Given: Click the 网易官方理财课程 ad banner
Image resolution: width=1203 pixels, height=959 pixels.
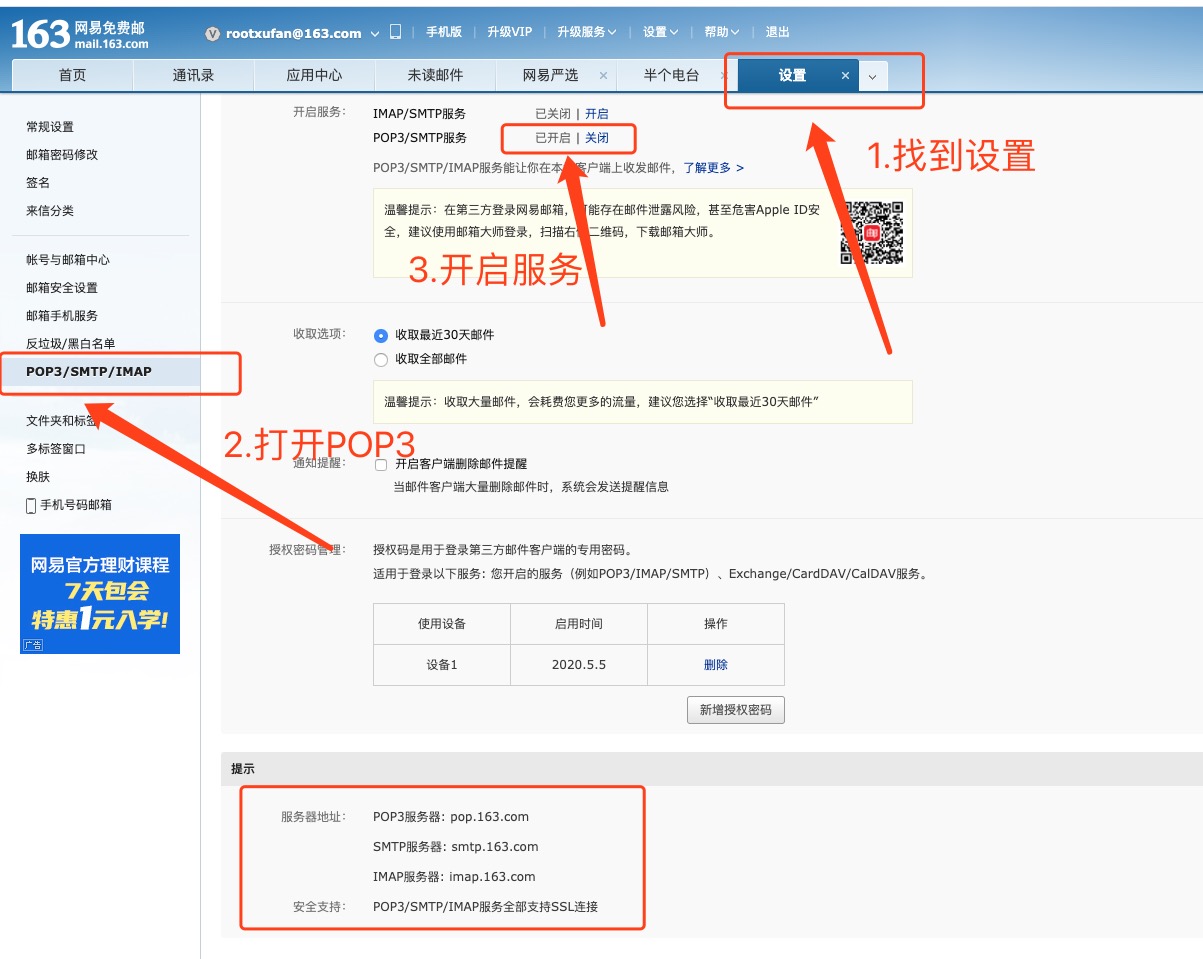Looking at the screenshot, I should (x=100, y=594).
